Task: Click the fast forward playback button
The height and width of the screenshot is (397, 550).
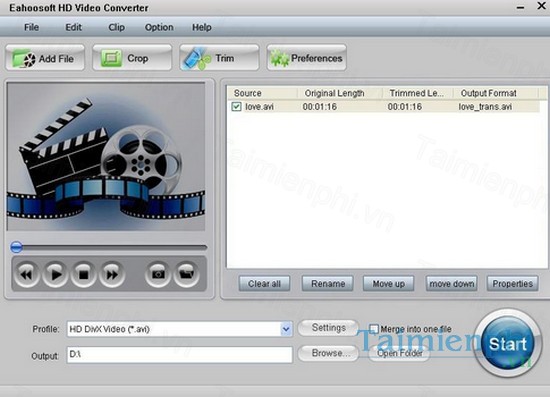Action: click(x=112, y=274)
